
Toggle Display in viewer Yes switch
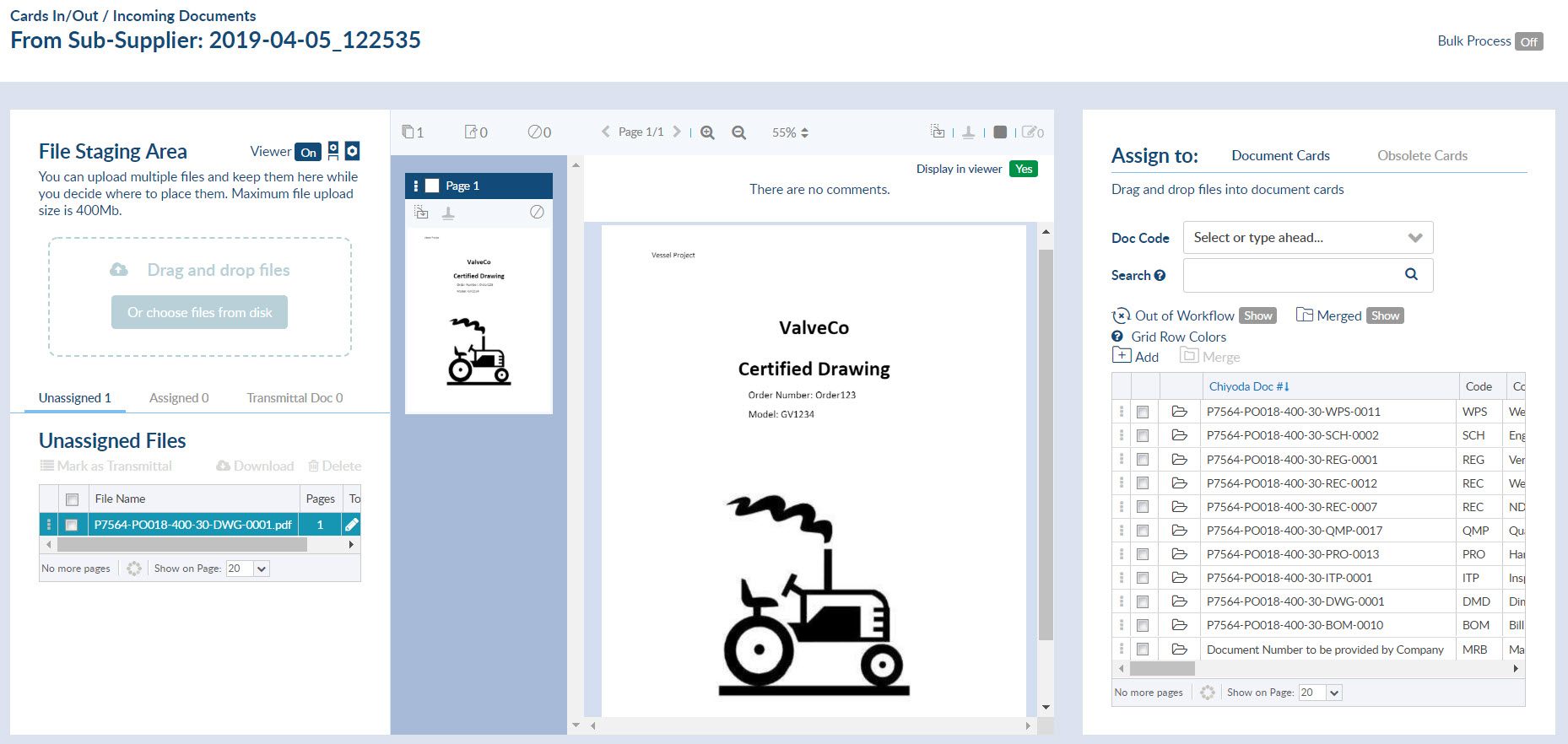click(1024, 169)
